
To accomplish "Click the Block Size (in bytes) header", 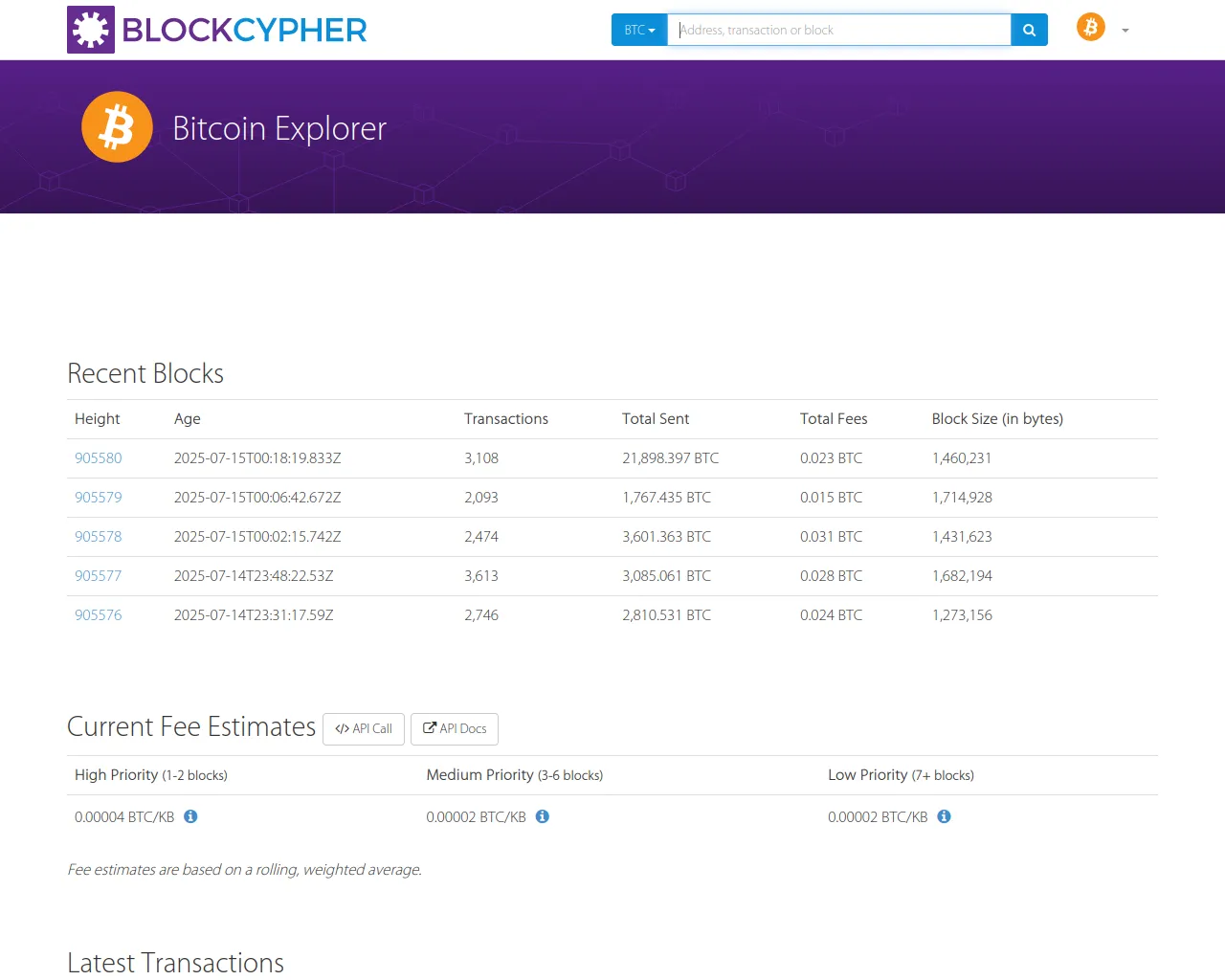I will [x=997, y=419].
